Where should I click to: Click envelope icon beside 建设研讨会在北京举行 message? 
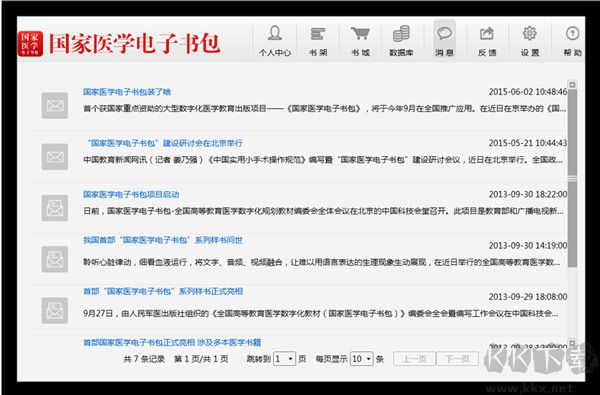click(x=55, y=157)
